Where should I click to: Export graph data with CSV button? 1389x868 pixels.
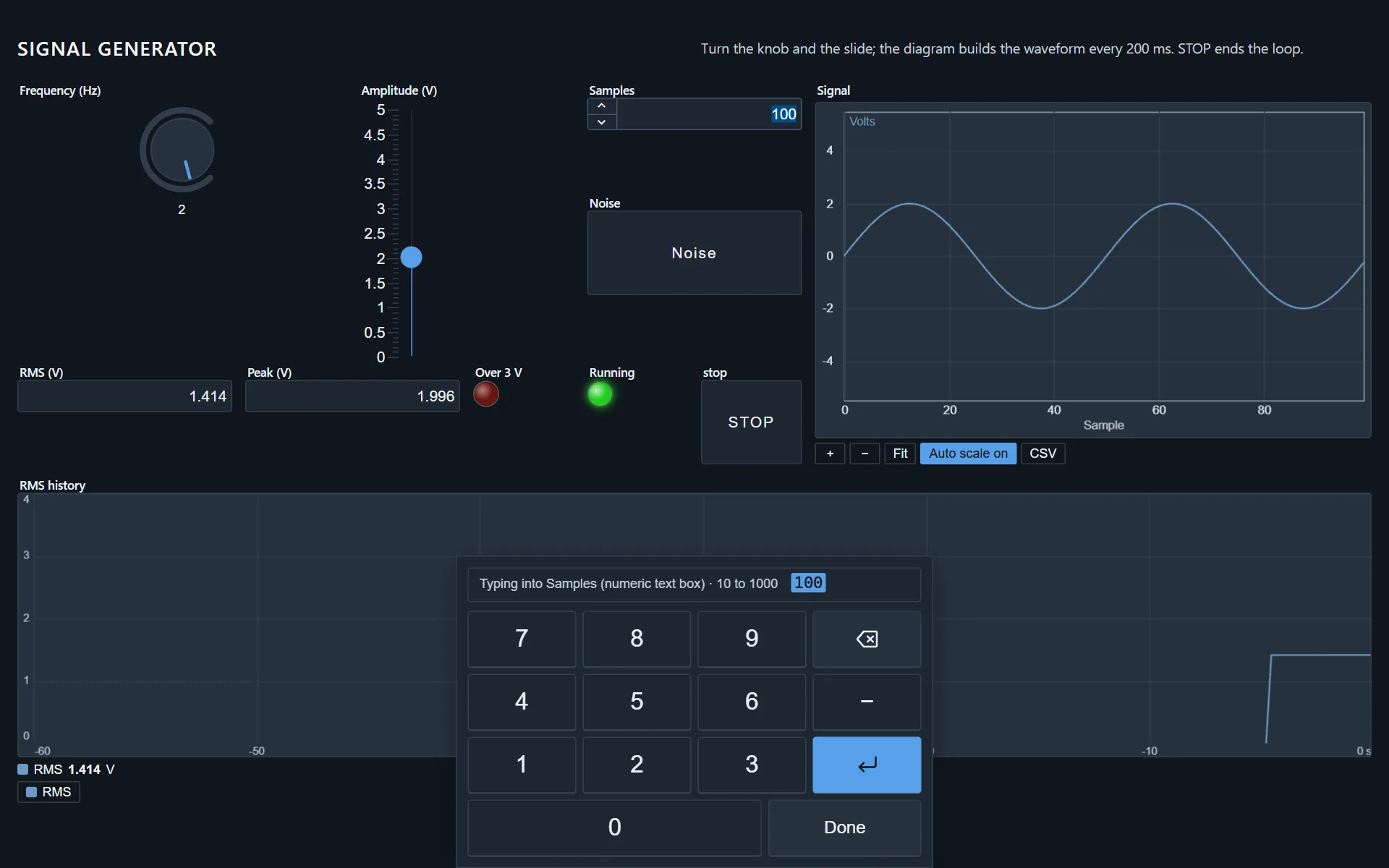pos(1042,454)
